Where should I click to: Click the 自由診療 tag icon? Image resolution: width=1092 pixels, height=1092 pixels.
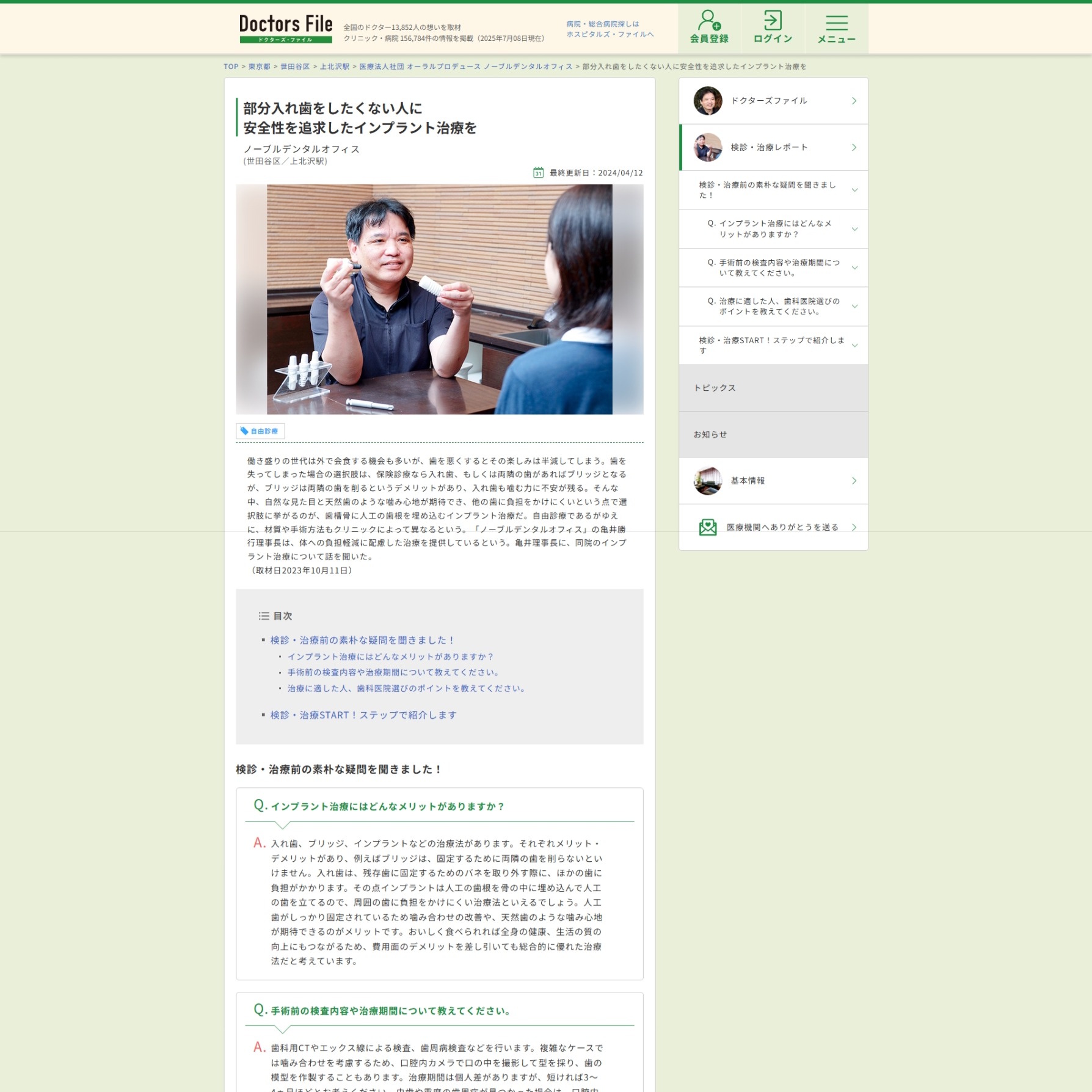tap(244, 431)
